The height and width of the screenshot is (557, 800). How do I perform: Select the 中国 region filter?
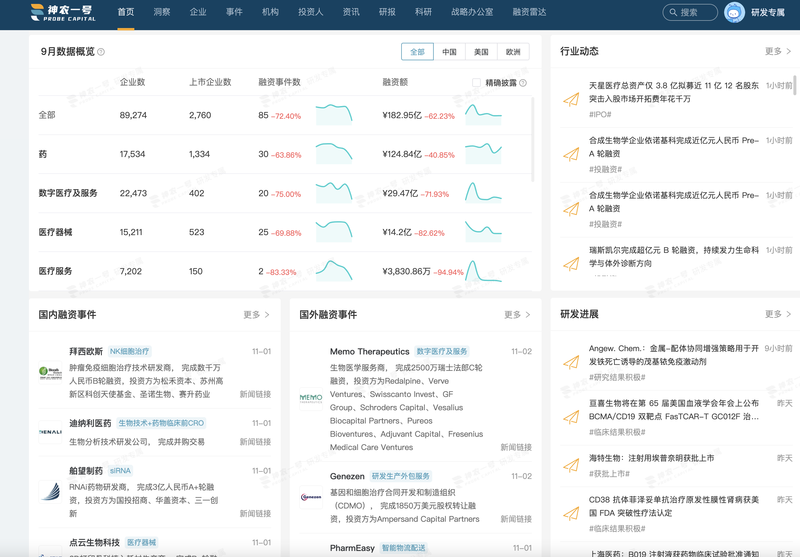(x=449, y=52)
